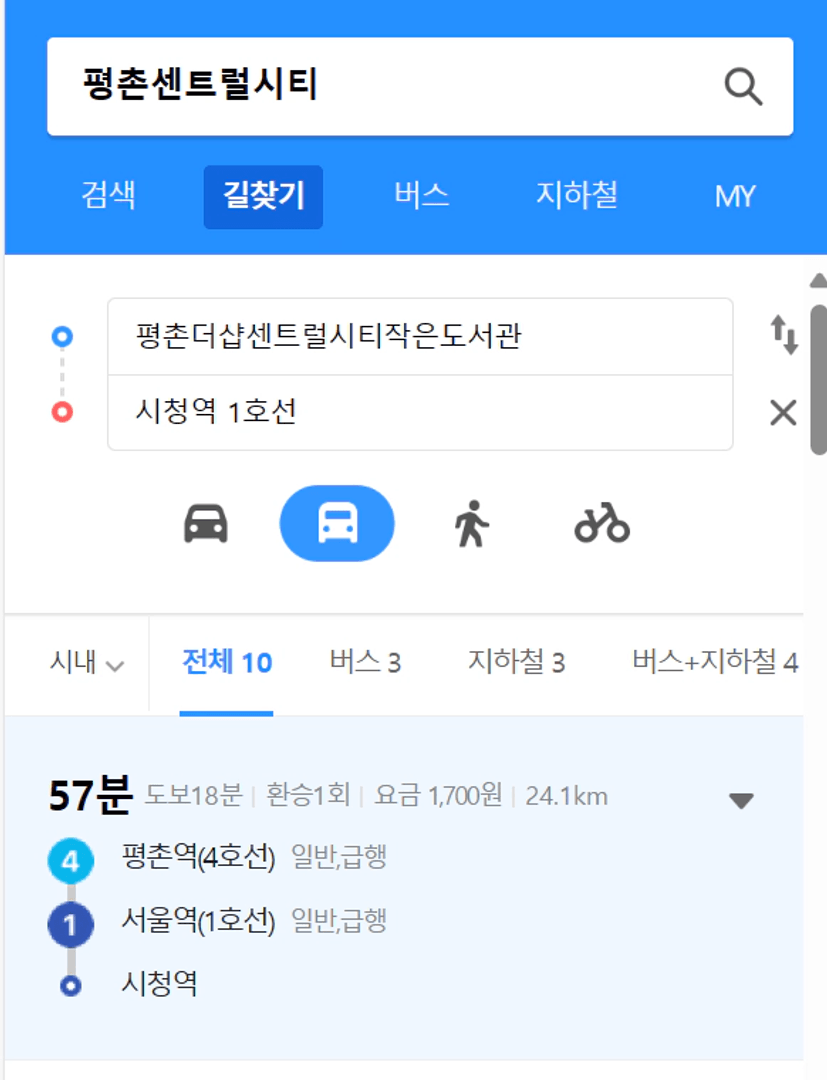Click line 4 subway badge
Viewport: 827px width, 1080px height.
pyautogui.click(x=71, y=861)
